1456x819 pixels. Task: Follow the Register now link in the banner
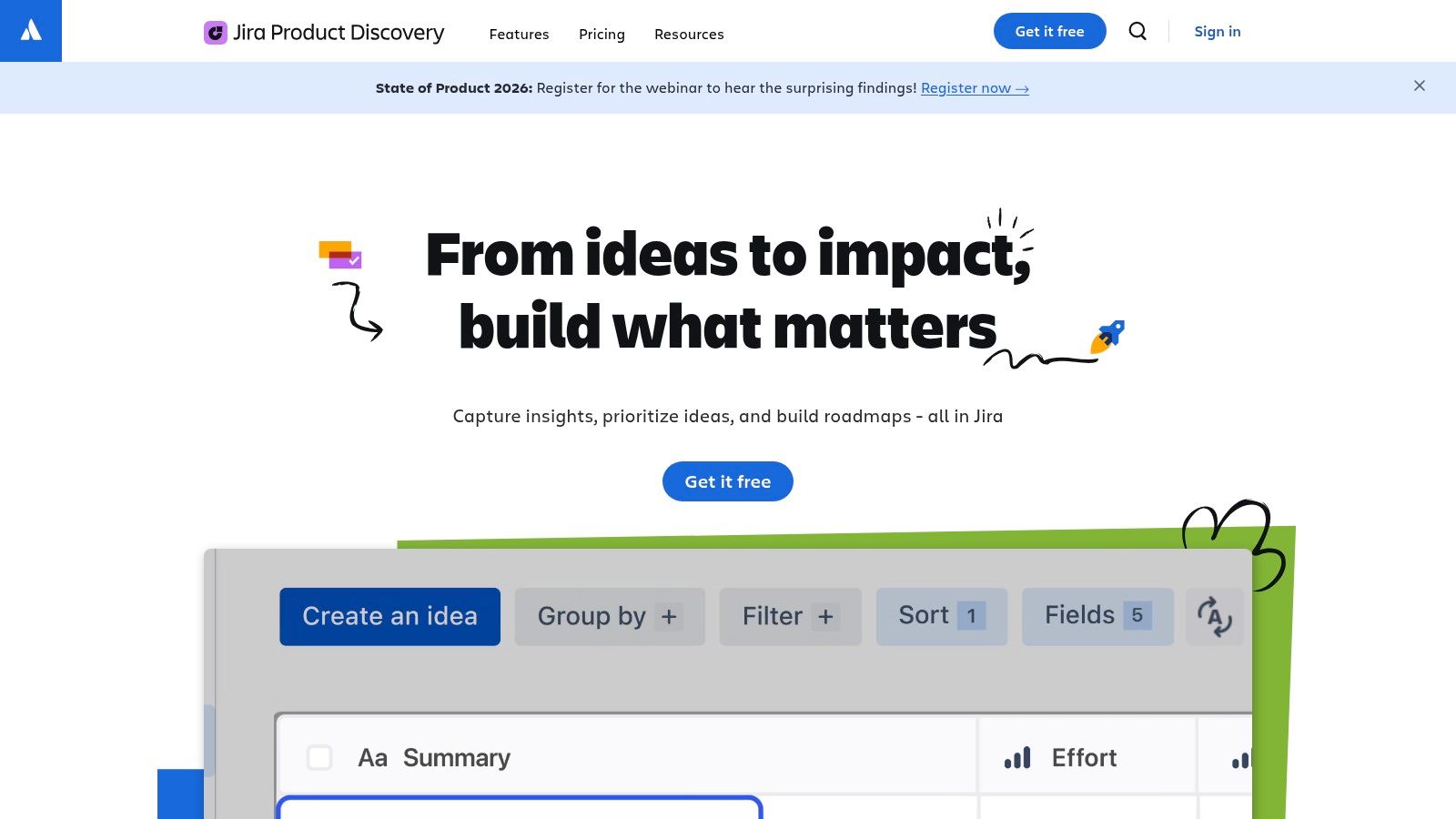975,88
